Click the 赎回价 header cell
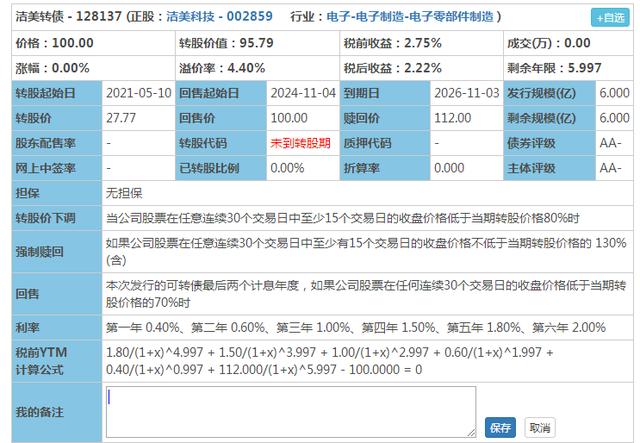 coord(385,118)
